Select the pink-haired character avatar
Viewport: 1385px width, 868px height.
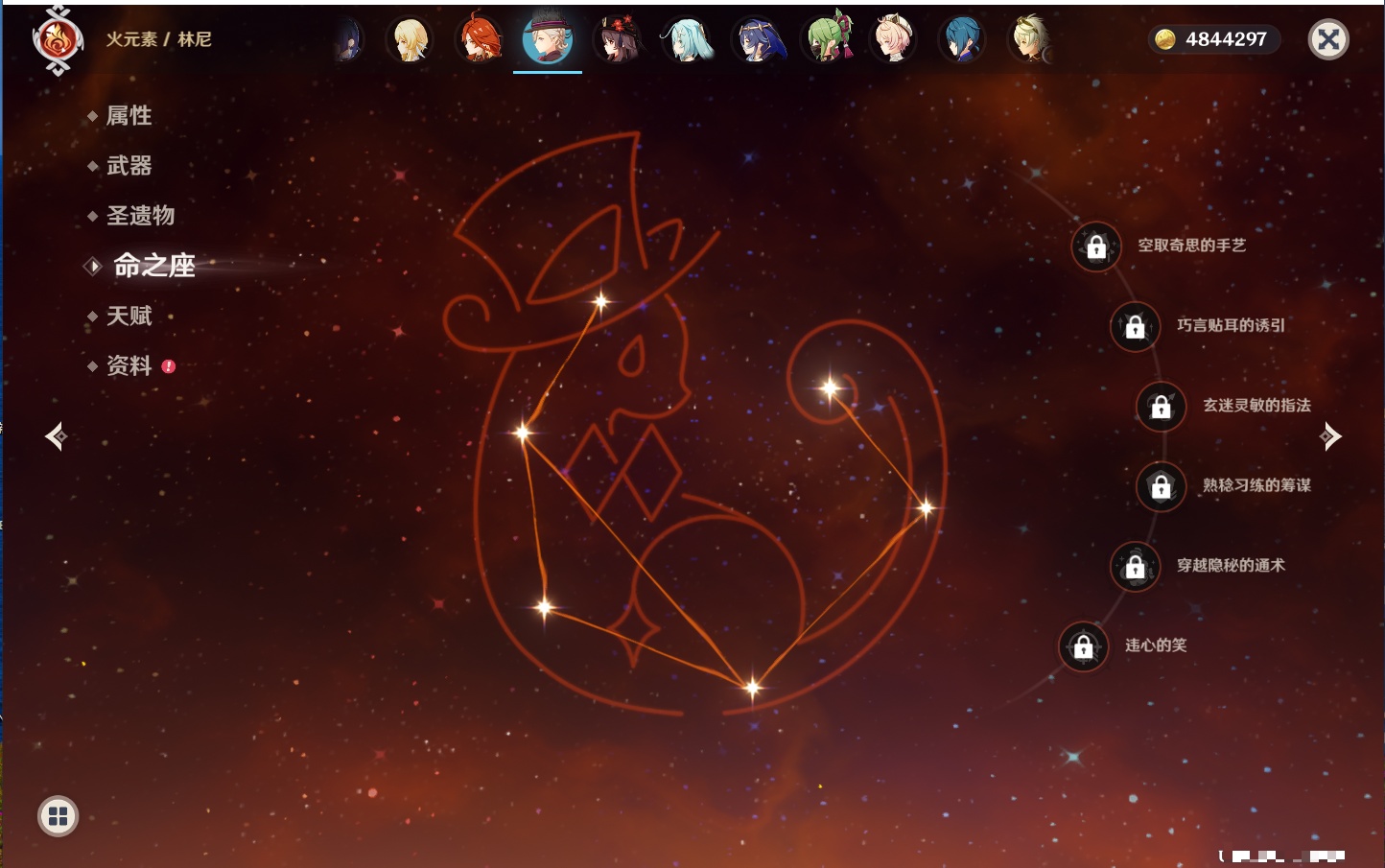point(893,40)
